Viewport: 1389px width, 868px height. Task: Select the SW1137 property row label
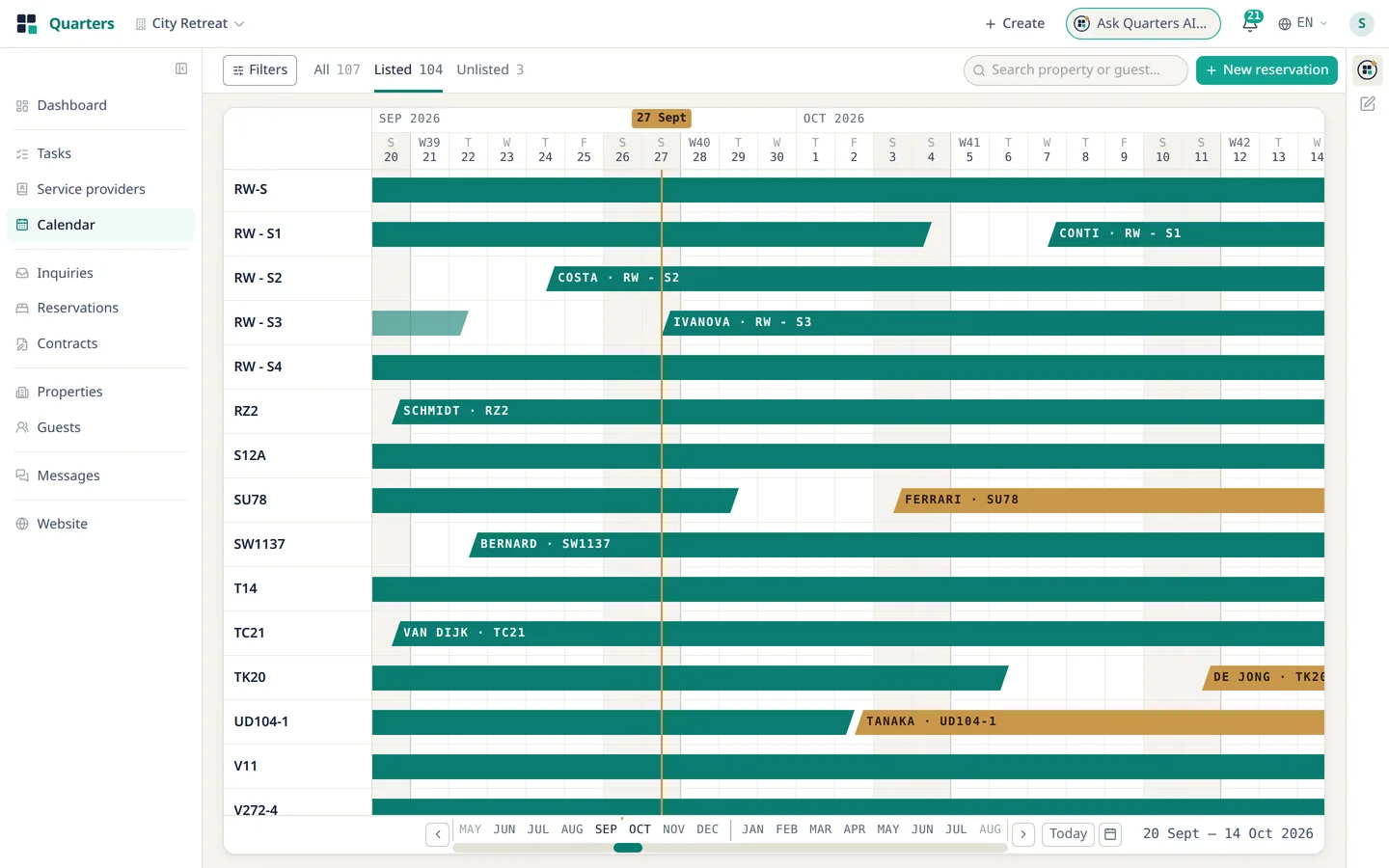[259, 544]
